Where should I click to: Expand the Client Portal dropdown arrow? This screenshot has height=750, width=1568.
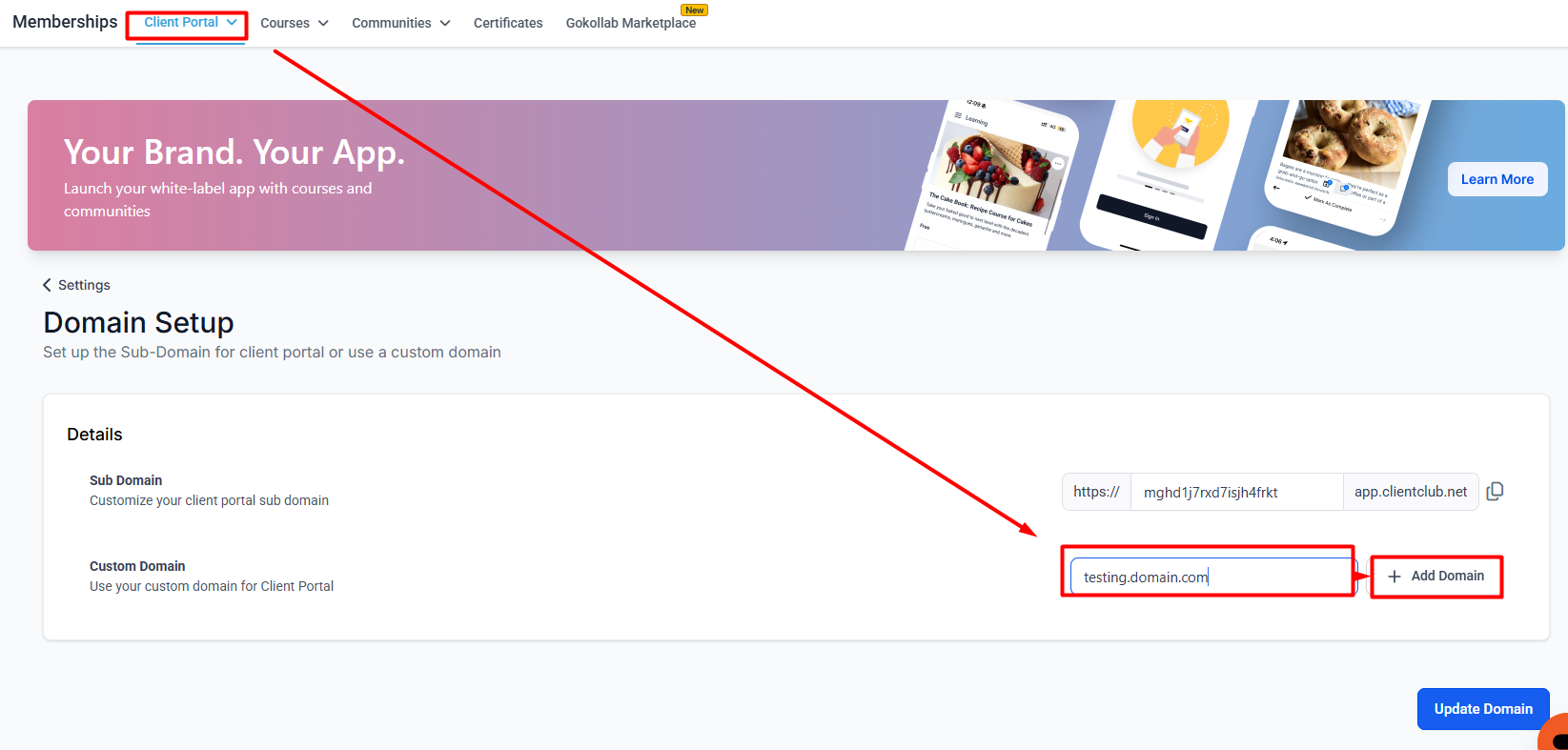click(x=232, y=22)
